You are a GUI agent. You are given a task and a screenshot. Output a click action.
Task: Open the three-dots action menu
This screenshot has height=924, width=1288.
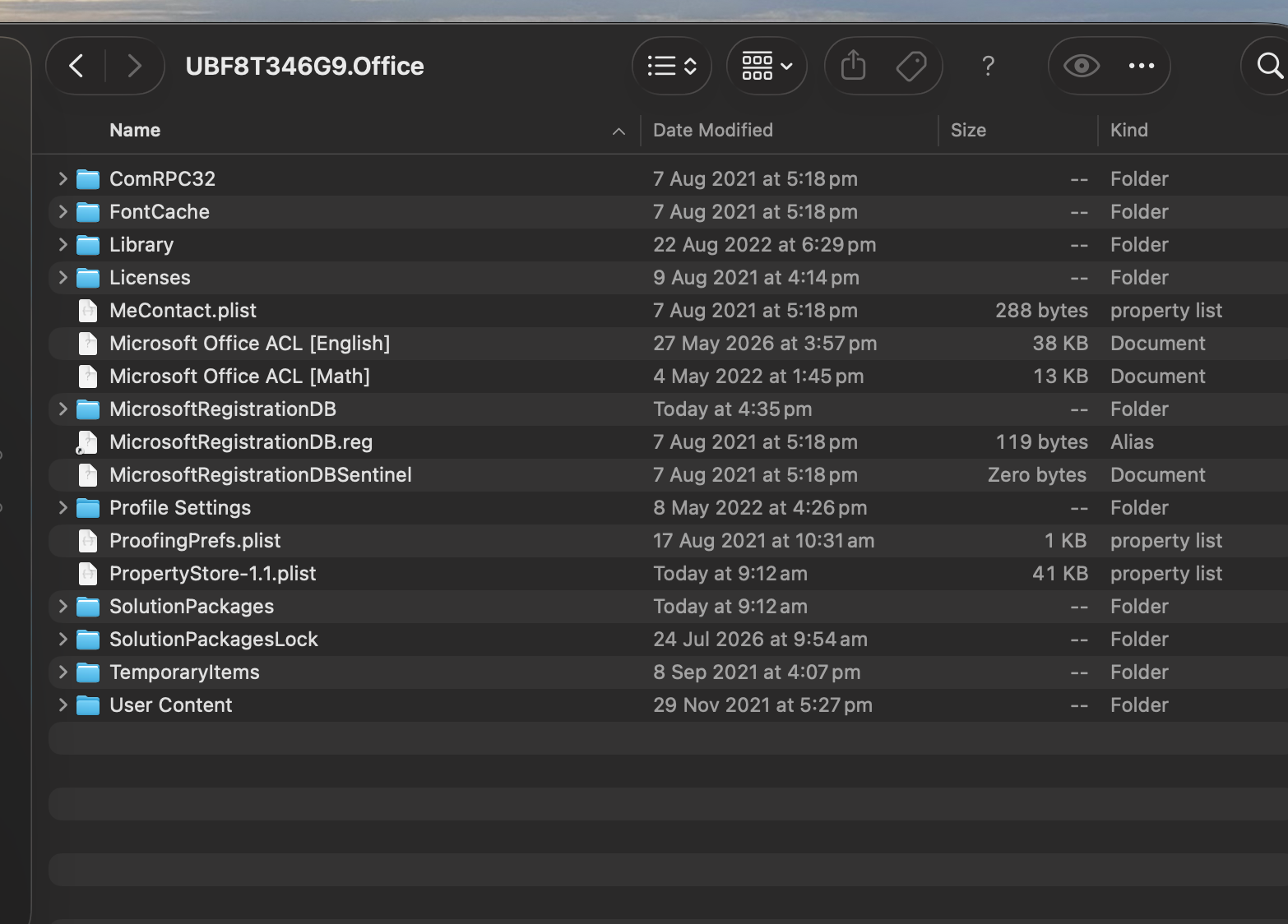[1142, 66]
